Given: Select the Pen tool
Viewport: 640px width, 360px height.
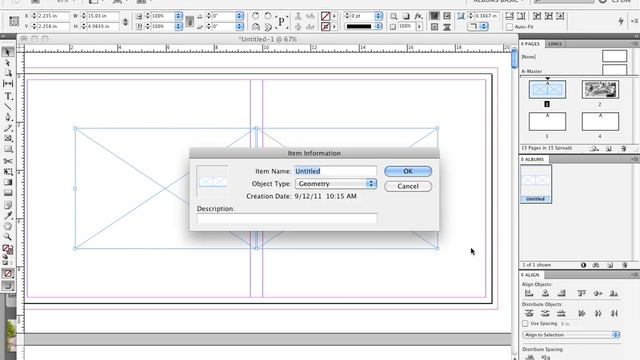Looking at the screenshot, I should click(8, 118).
